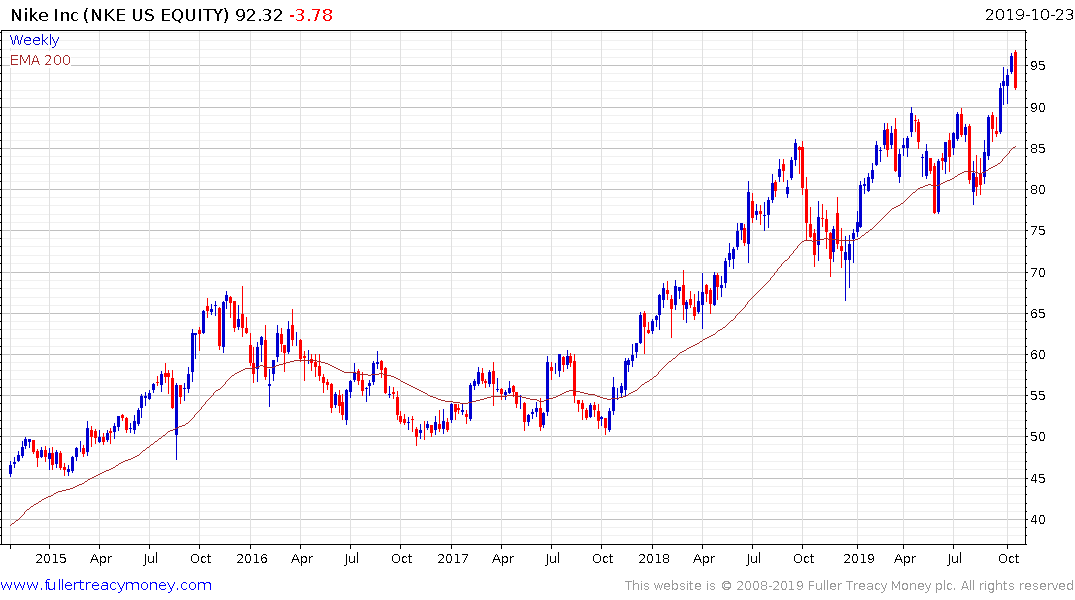Click the 65 price axis label
Screen dimensions: 1075x600
1037,314
